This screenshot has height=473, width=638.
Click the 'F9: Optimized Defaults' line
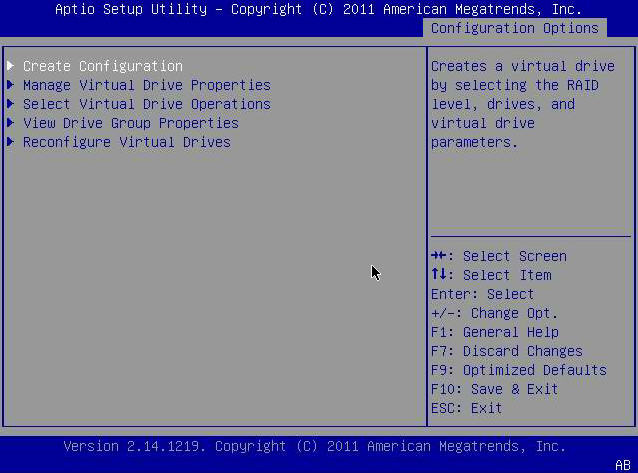(x=519, y=370)
